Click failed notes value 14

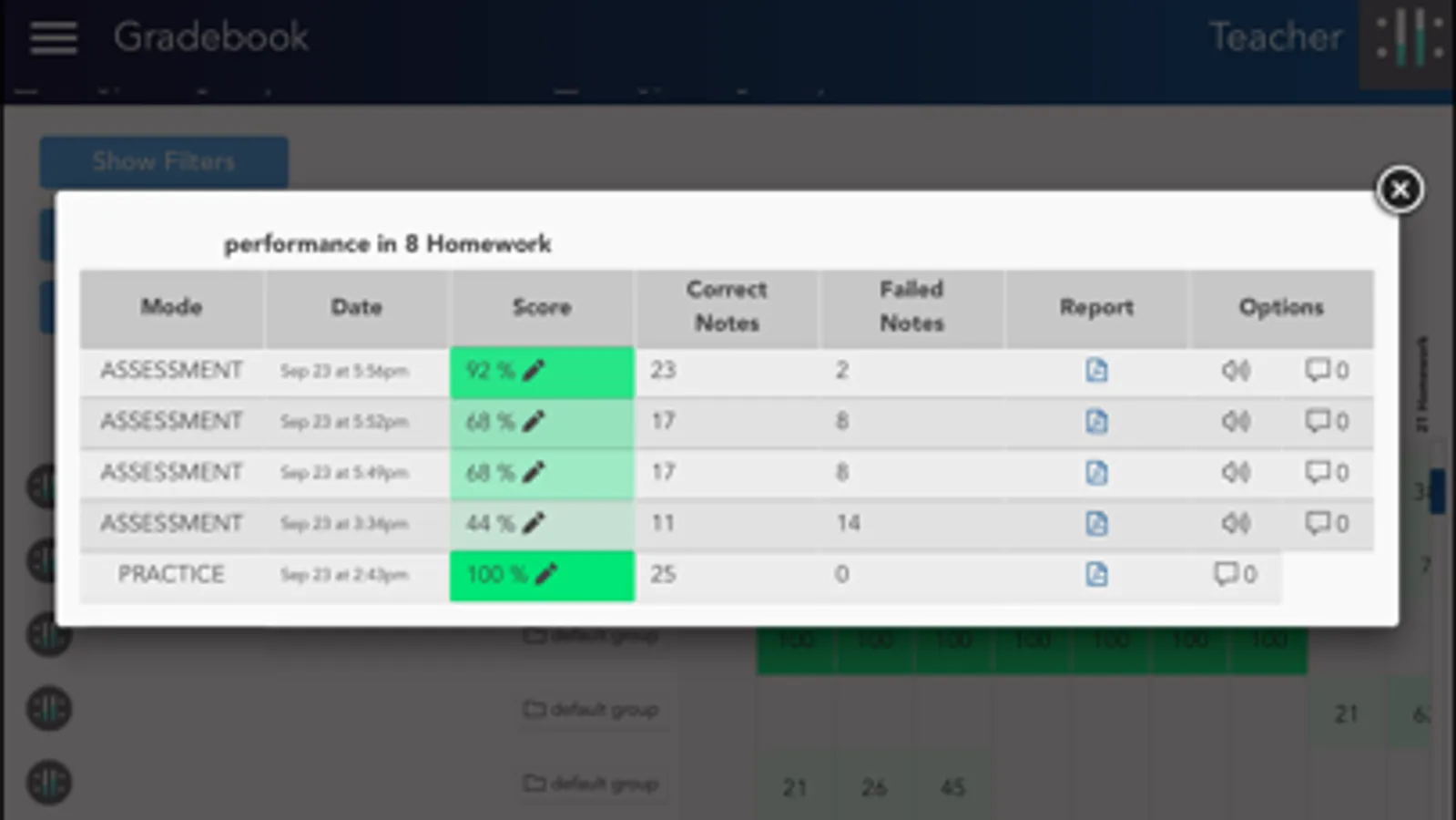[848, 523]
